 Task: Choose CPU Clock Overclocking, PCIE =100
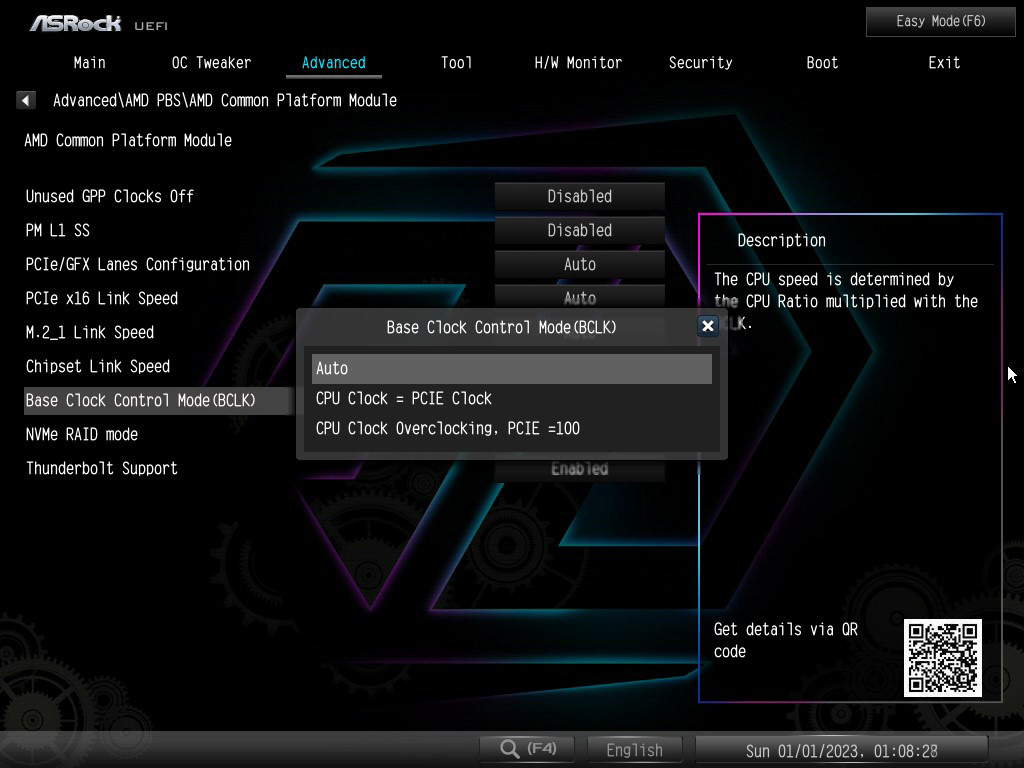[x=512, y=428]
